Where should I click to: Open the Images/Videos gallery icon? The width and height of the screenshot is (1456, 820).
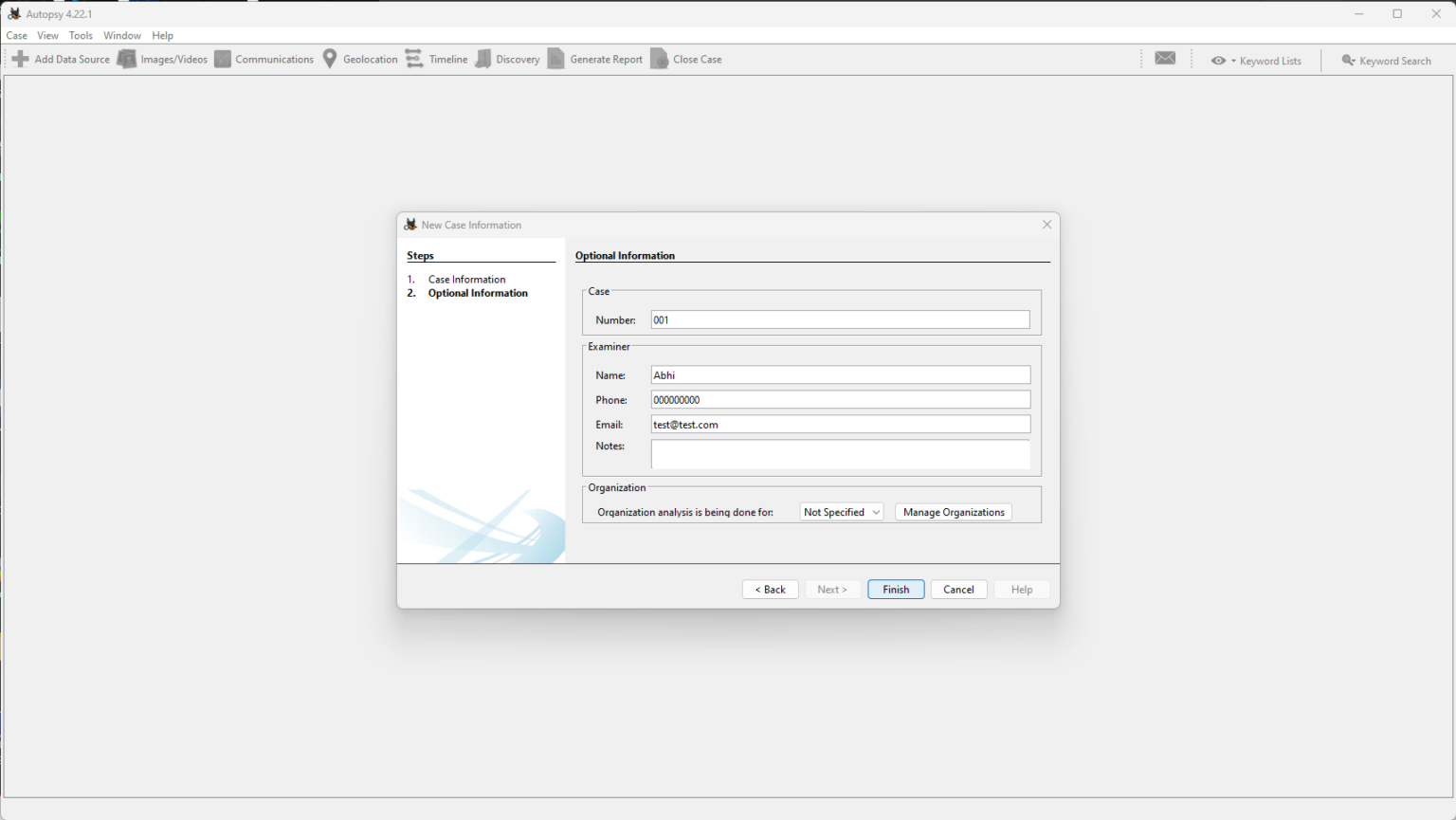pos(126,59)
